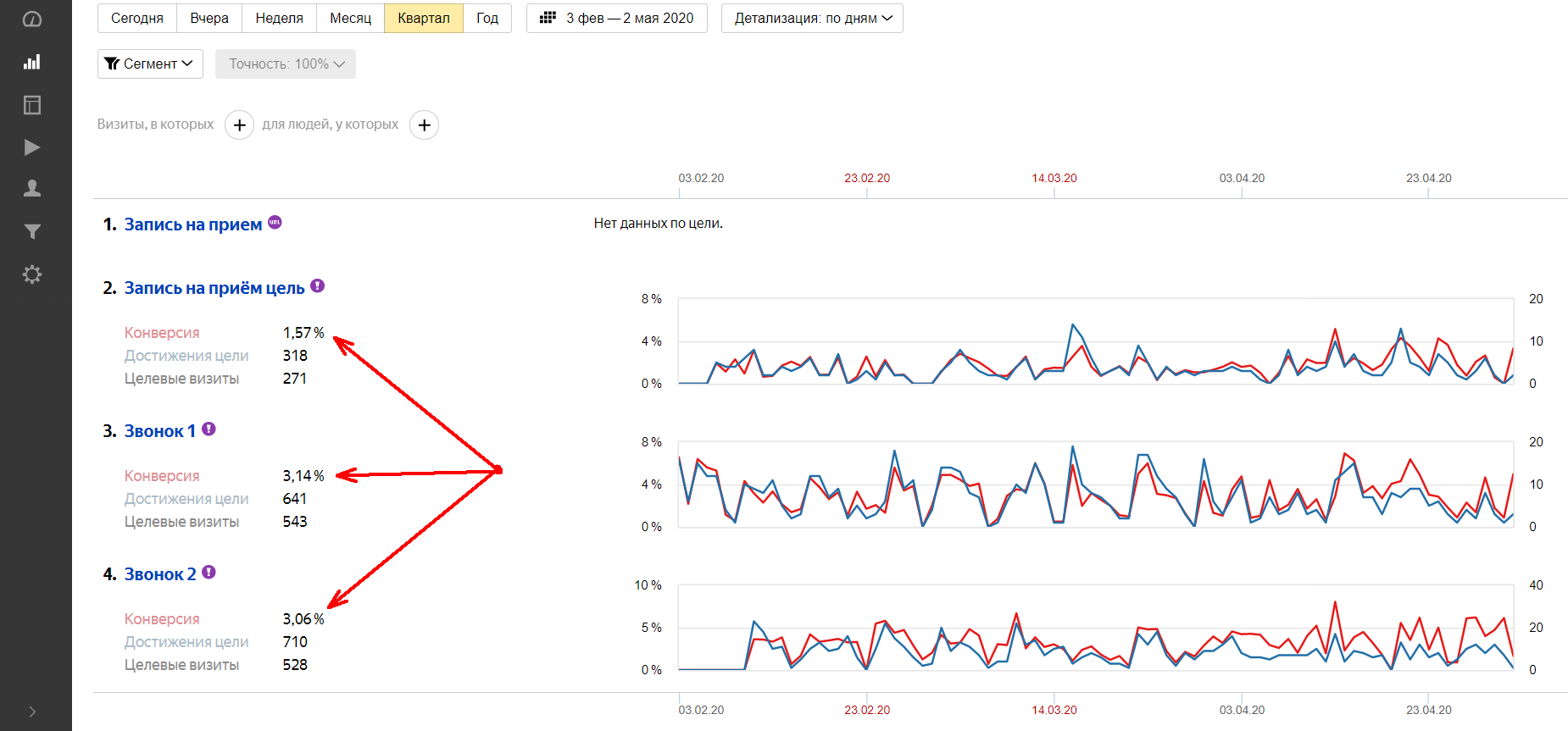Open the settings gear icon in sidebar
This screenshot has height=731, width=1568.
tap(32, 274)
